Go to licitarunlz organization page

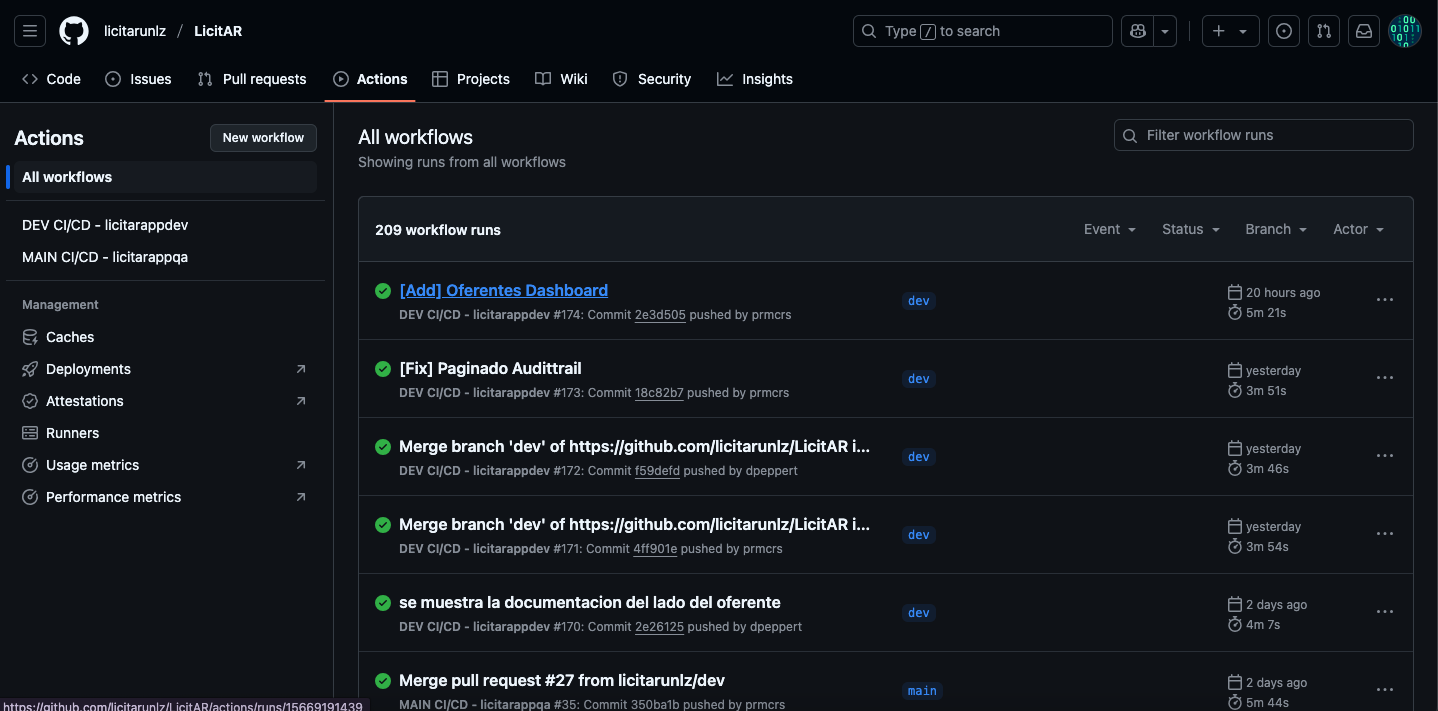pyautogui.click(x=135, y=31)
